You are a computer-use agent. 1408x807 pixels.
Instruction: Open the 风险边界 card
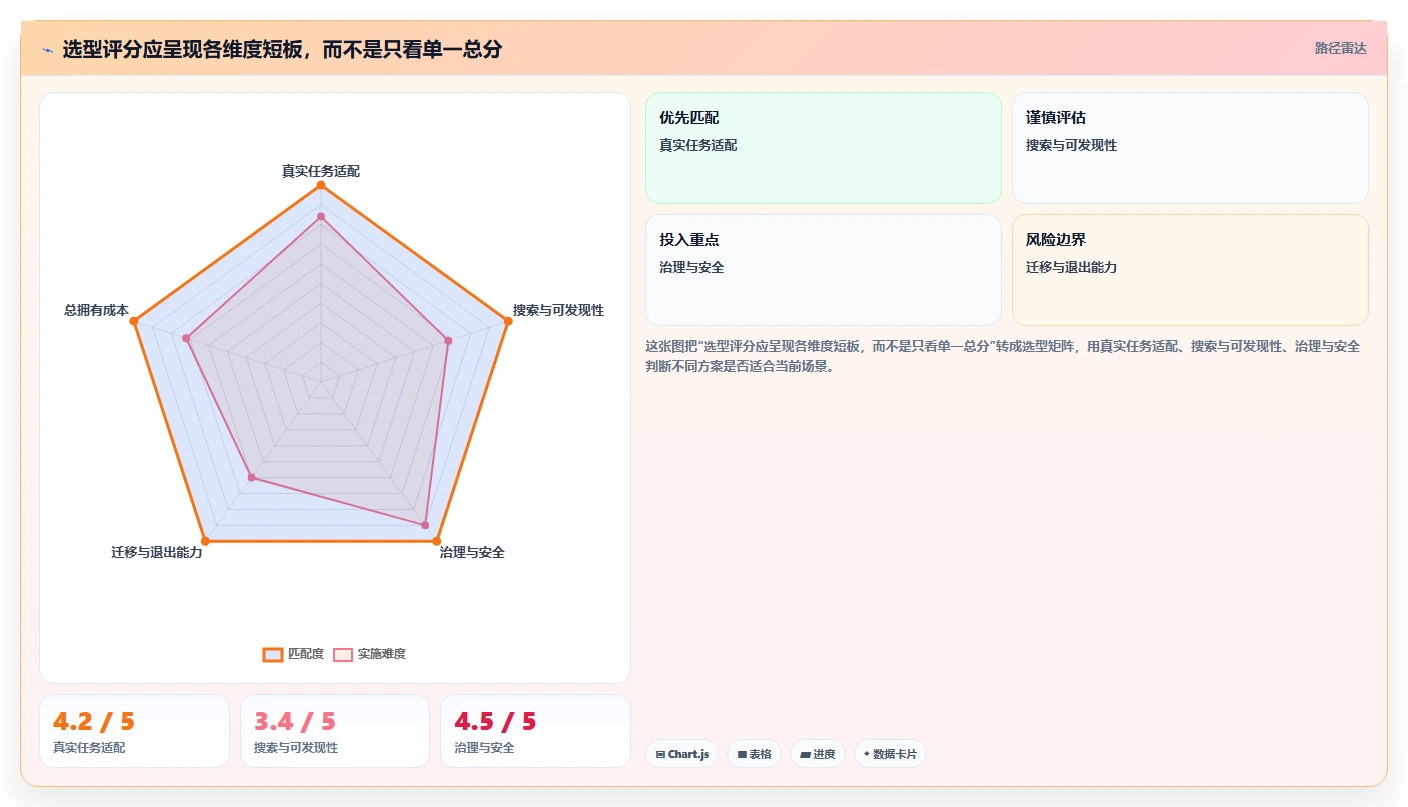(x=1190, y=270)
